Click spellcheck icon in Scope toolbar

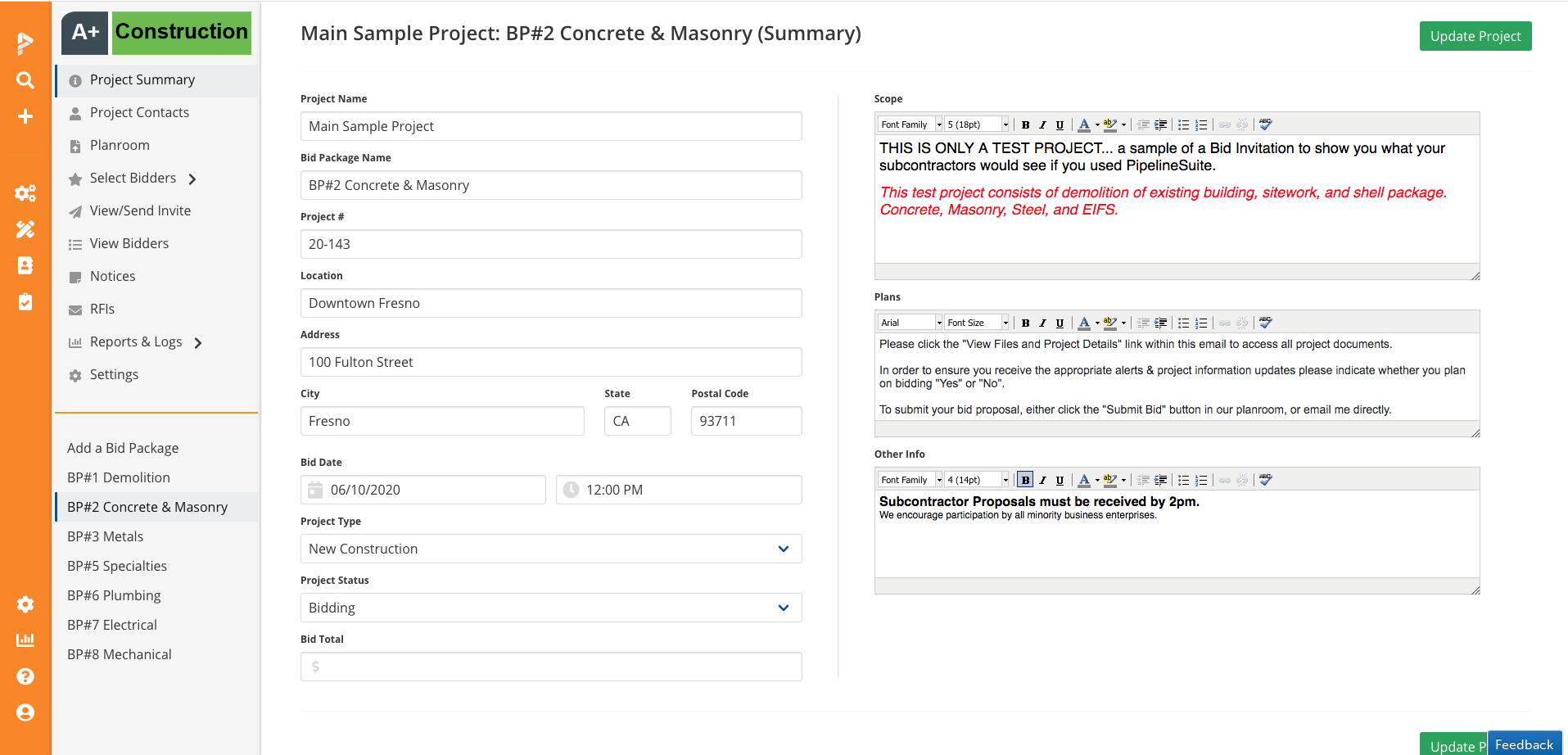pyautogui.click(x=1265, y=125)
